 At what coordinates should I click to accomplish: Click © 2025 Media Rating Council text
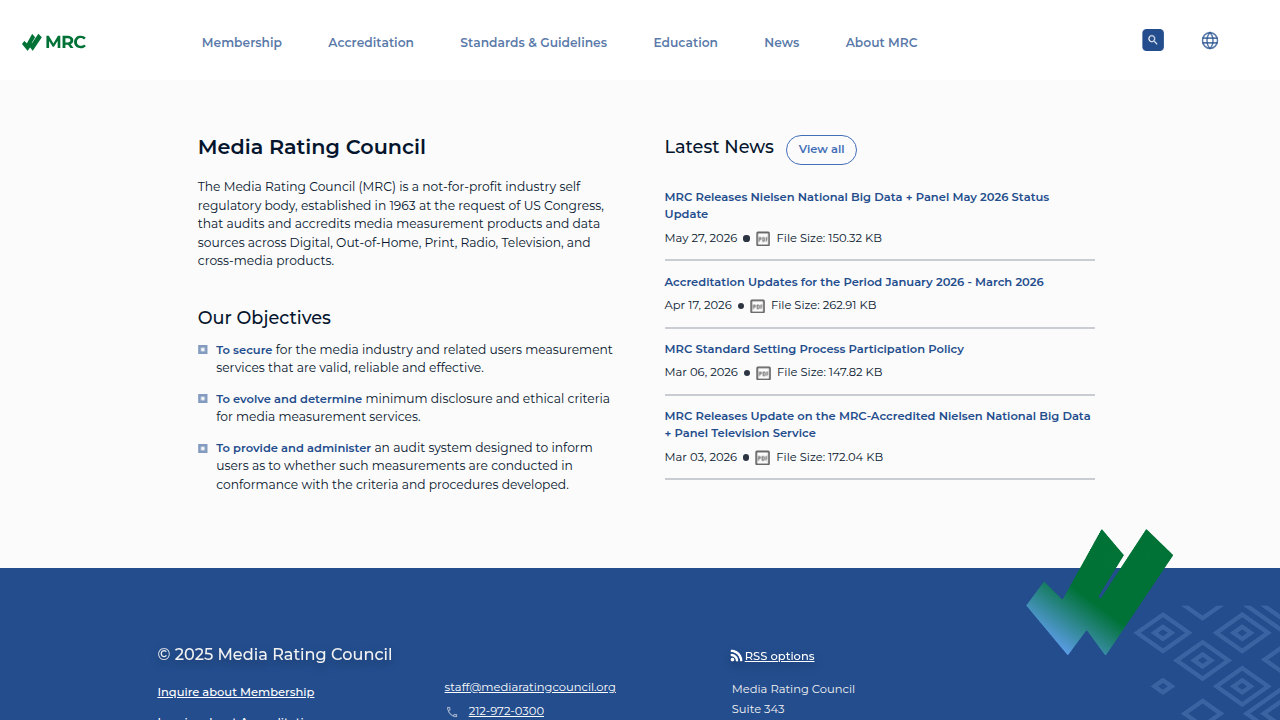(275, 654)
